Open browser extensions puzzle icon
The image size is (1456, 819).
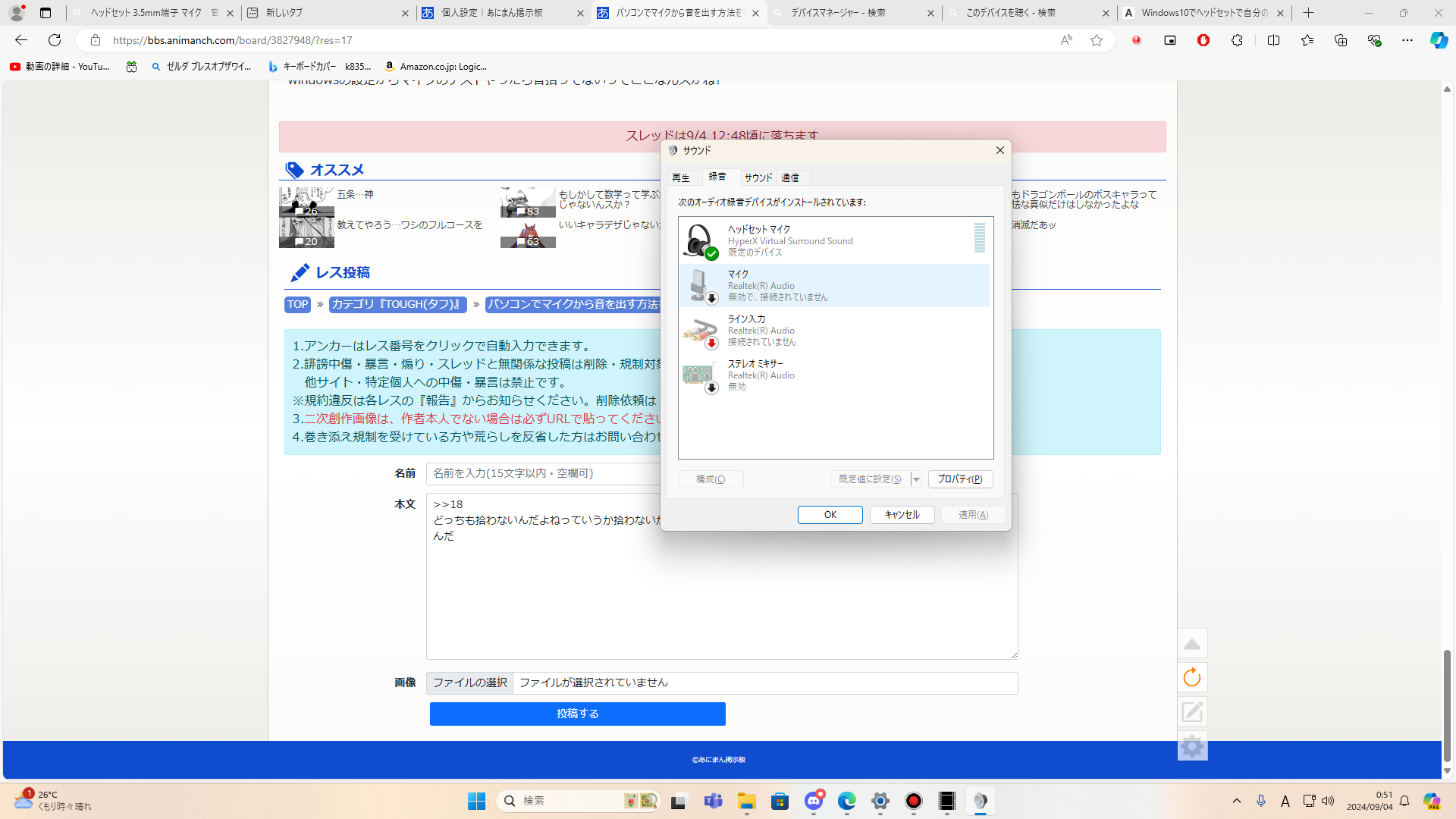coord(1237,40)
